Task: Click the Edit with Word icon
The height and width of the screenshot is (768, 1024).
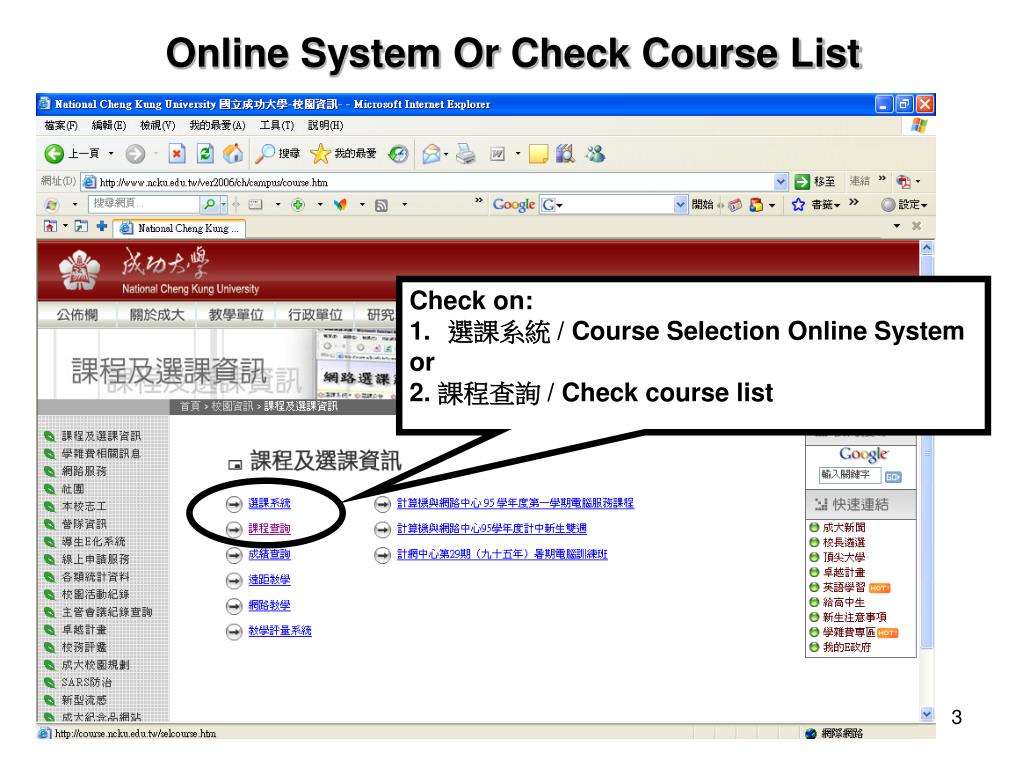Action: [498, 154]
